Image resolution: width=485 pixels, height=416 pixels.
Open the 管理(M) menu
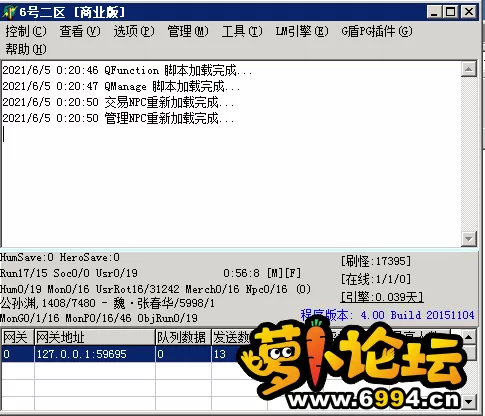point(188,32)
